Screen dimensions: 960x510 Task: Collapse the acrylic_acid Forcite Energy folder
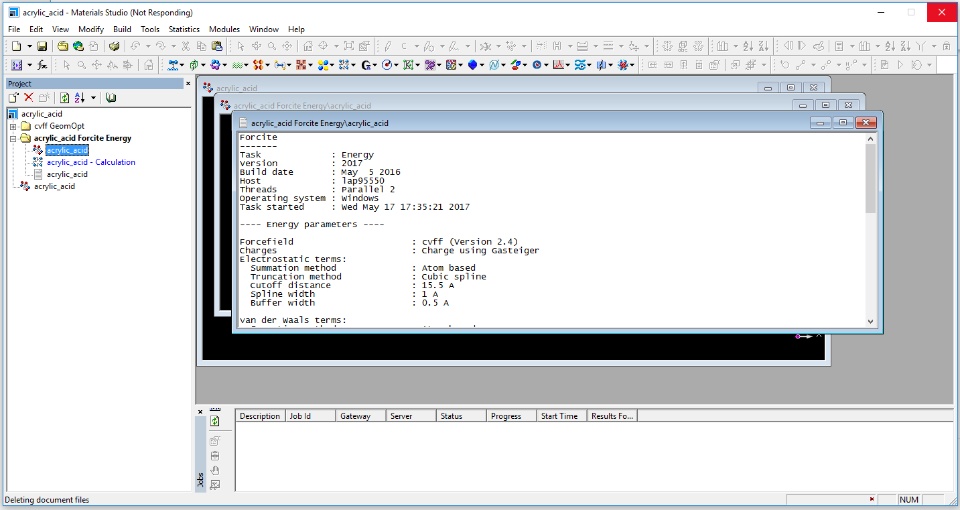pos(13,138)
